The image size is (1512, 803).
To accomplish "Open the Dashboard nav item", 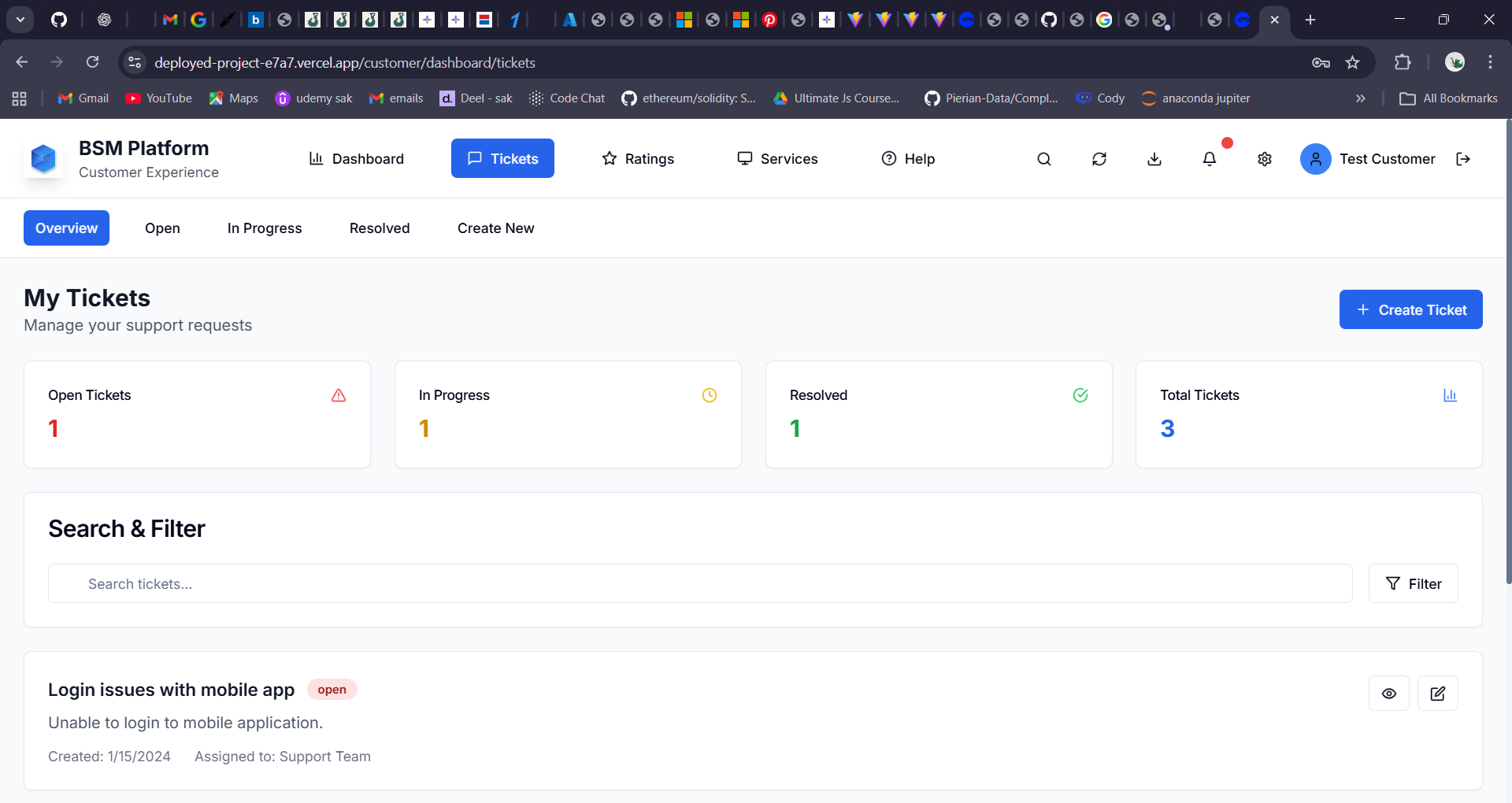I will click(356, 158).
